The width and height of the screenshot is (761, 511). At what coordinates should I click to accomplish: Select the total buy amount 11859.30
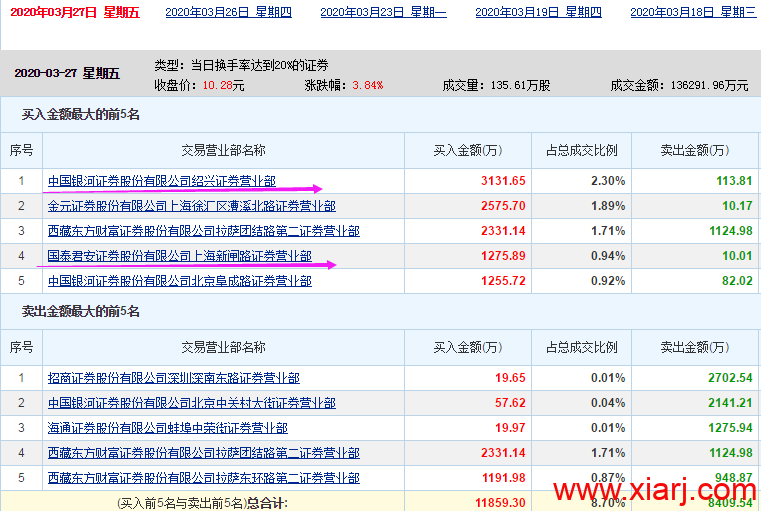tap(500, 503)
